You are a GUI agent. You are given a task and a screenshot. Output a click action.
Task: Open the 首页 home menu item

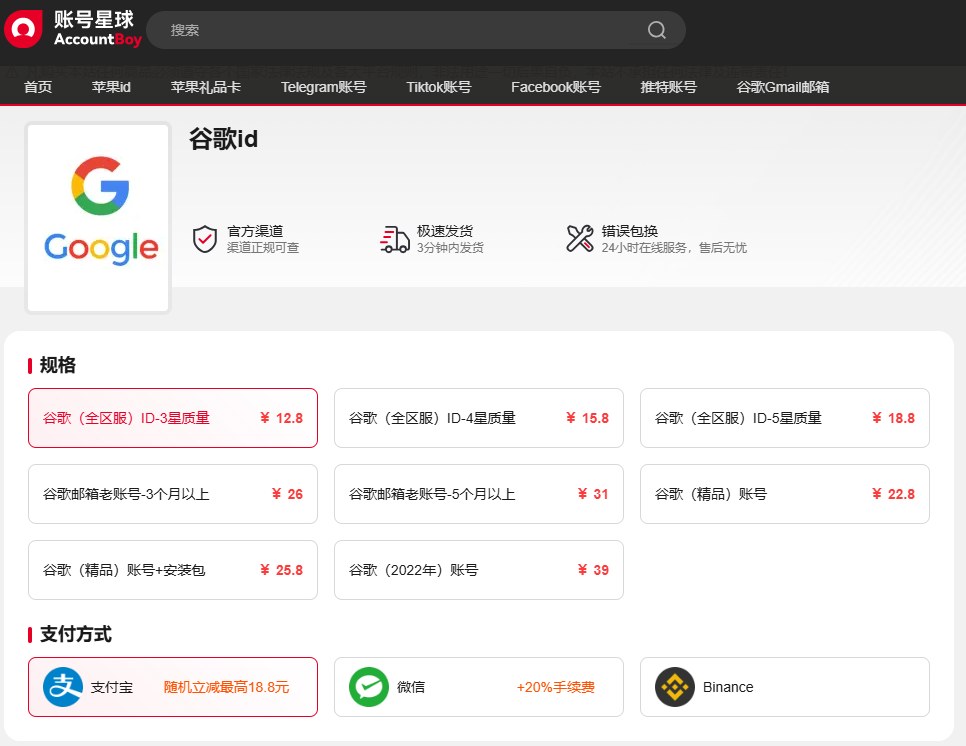pyautogui.click(x=38, y=87)
